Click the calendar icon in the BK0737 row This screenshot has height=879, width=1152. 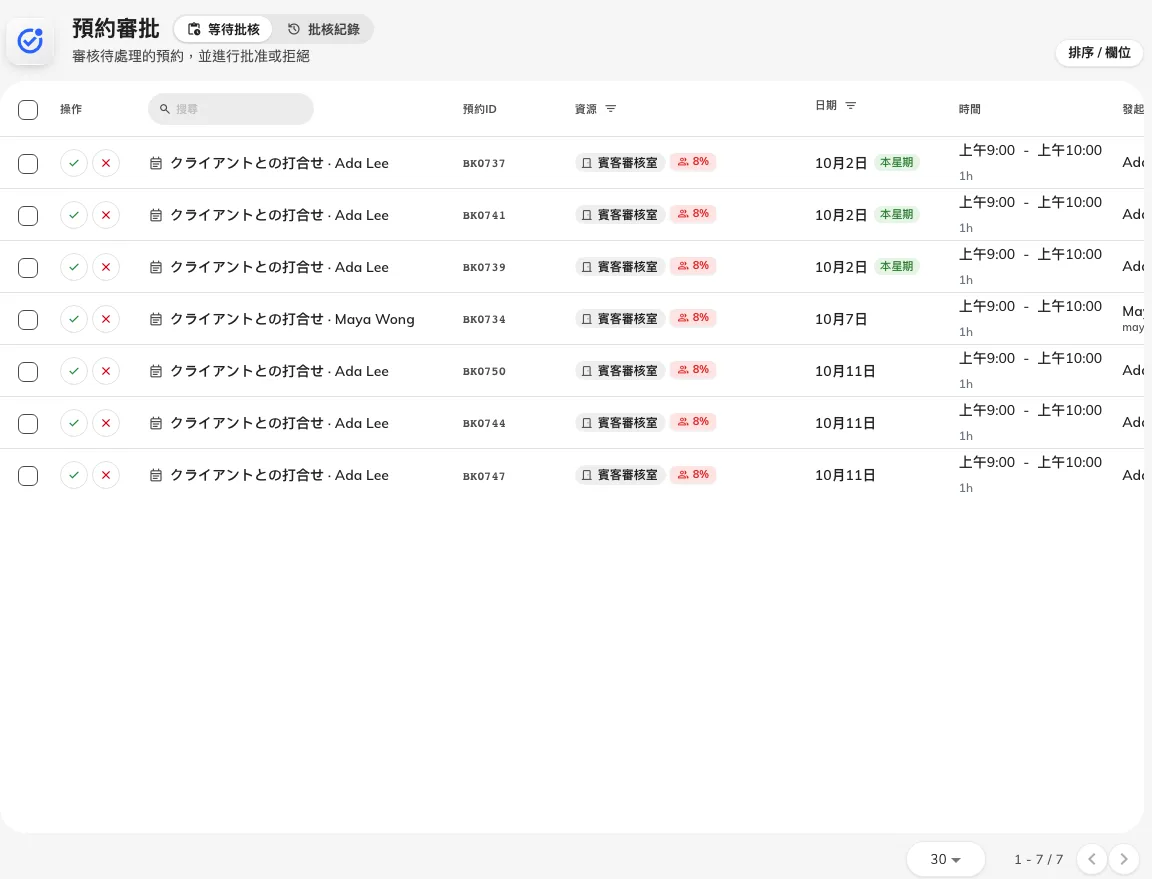coord(156,163)
